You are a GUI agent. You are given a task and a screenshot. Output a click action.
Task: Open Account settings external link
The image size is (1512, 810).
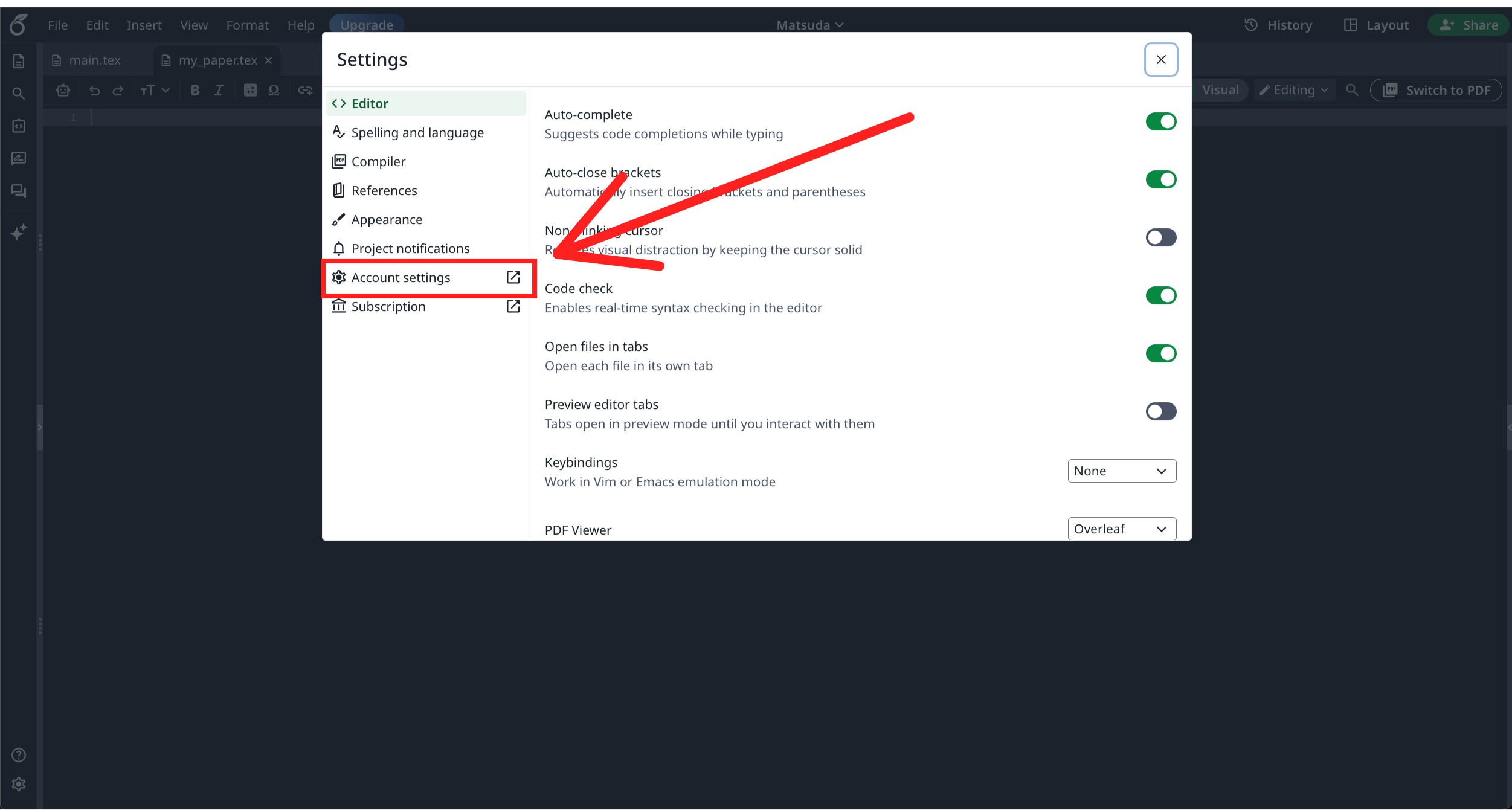pyautogui.click(x=426, y=277)
